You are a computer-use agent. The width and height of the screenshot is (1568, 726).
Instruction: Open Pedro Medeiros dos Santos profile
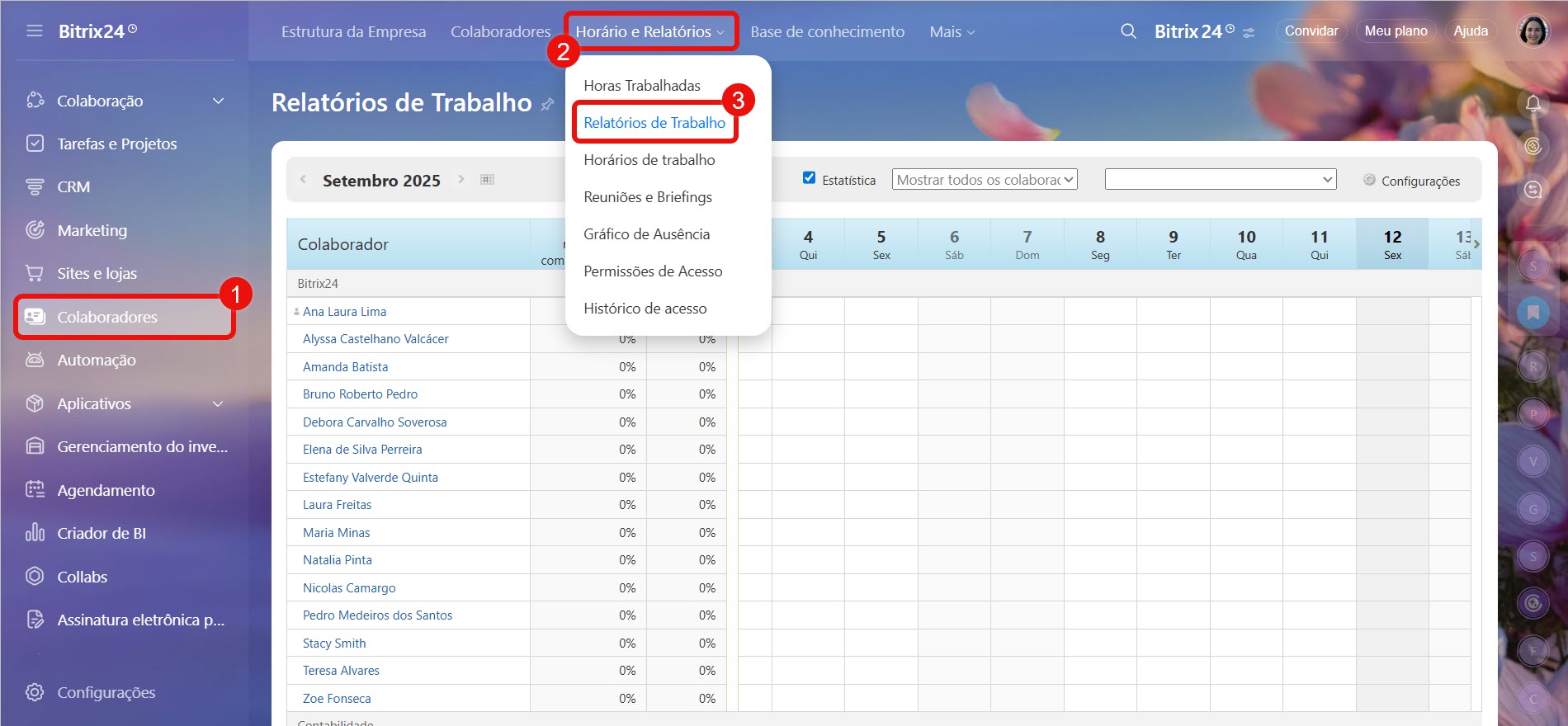tap(377, 615)
